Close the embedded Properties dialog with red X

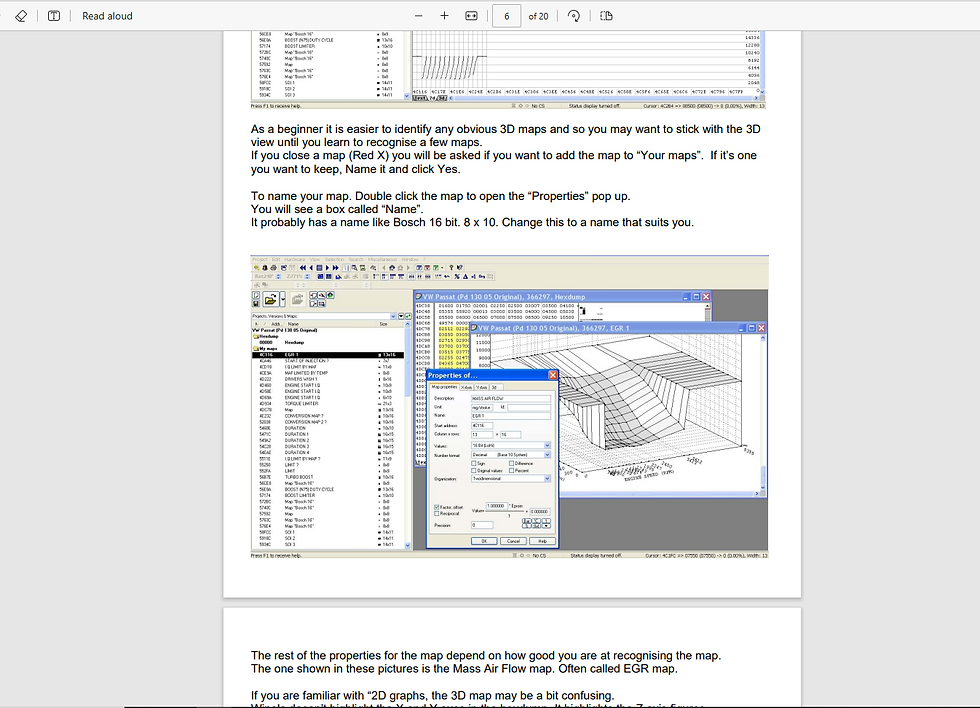point(553,376)
